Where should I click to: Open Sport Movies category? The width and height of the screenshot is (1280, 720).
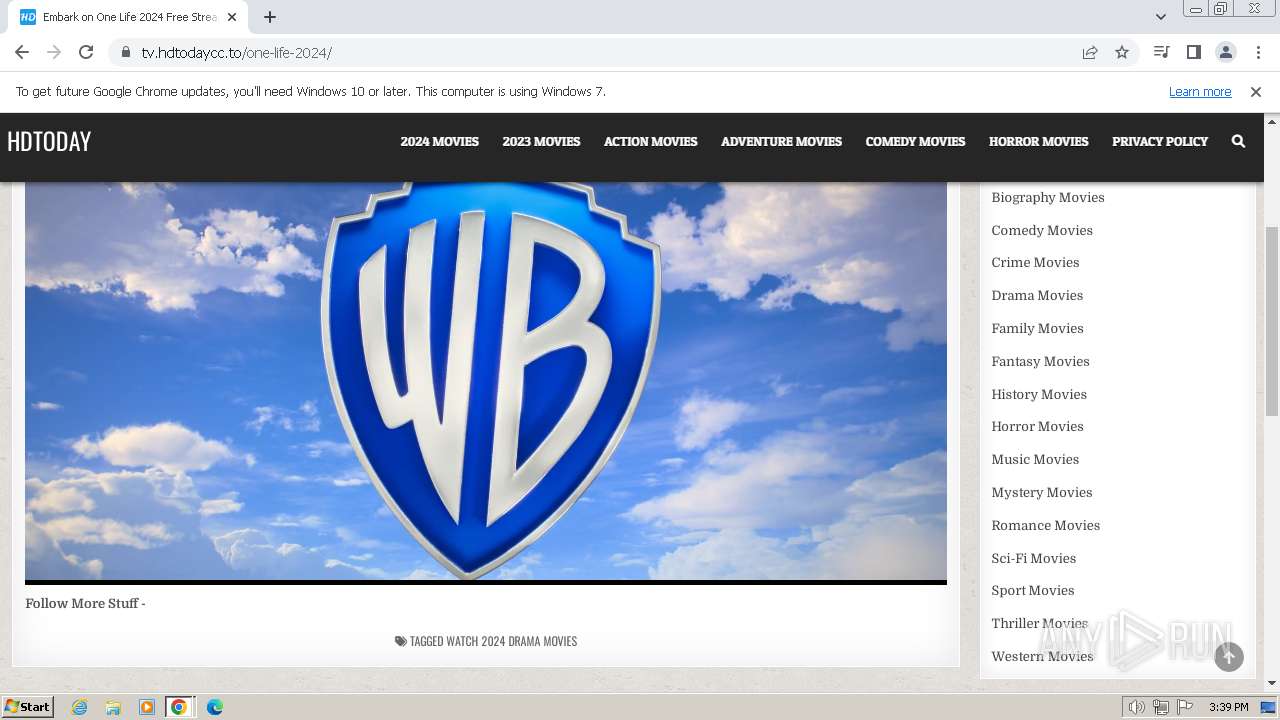pyautogui.click(x=1032, y=591)
